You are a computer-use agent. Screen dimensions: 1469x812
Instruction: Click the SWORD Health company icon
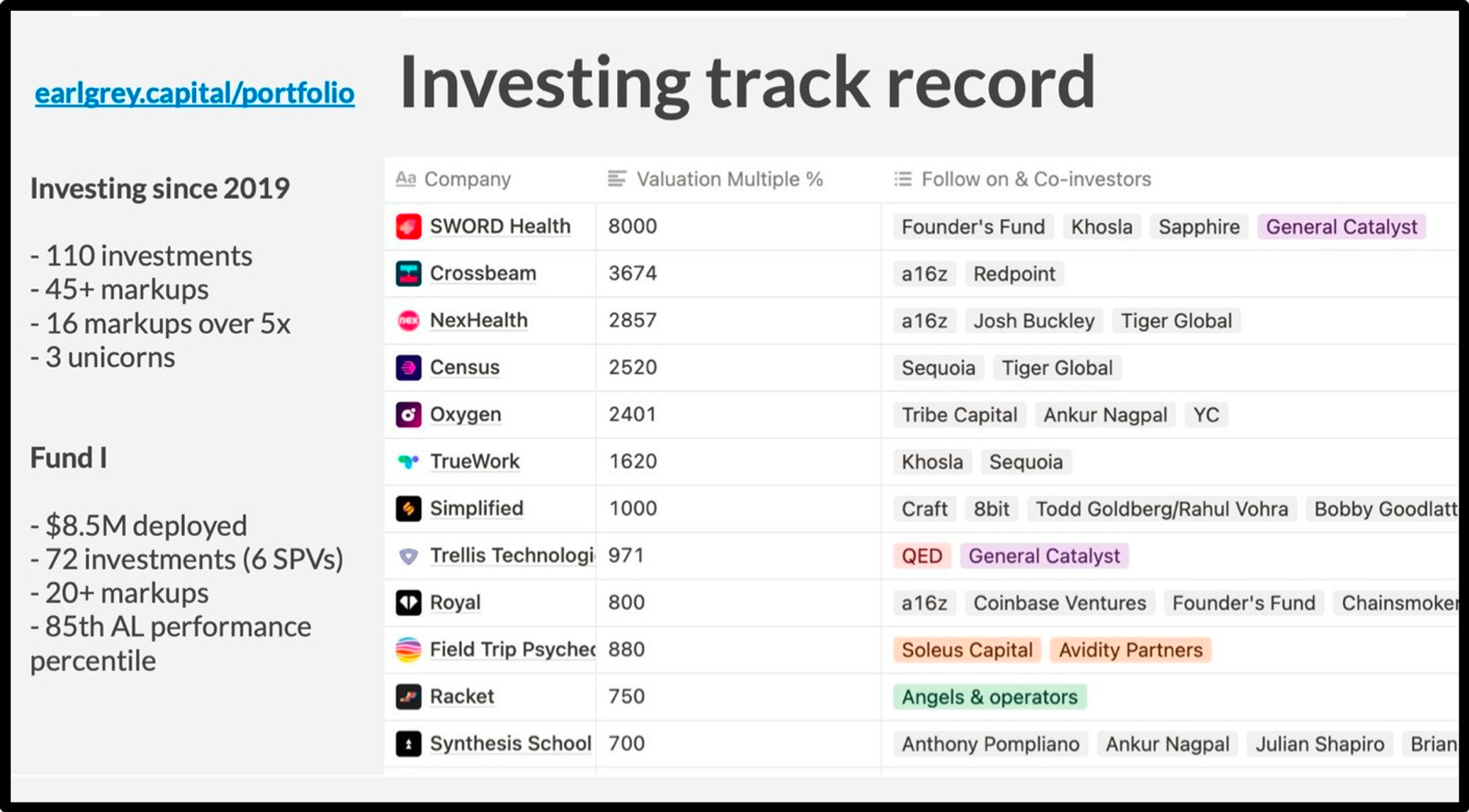pos(407,225)
